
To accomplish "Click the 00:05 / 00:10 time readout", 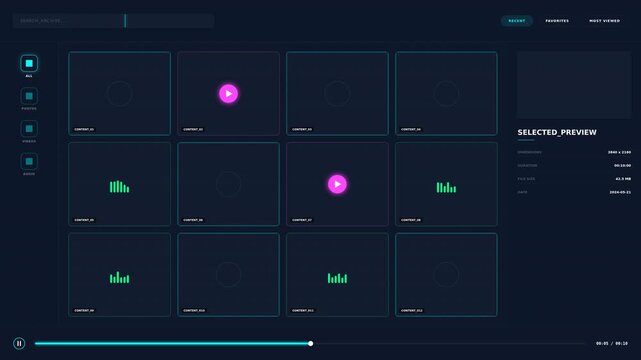I will pos(612,344).
